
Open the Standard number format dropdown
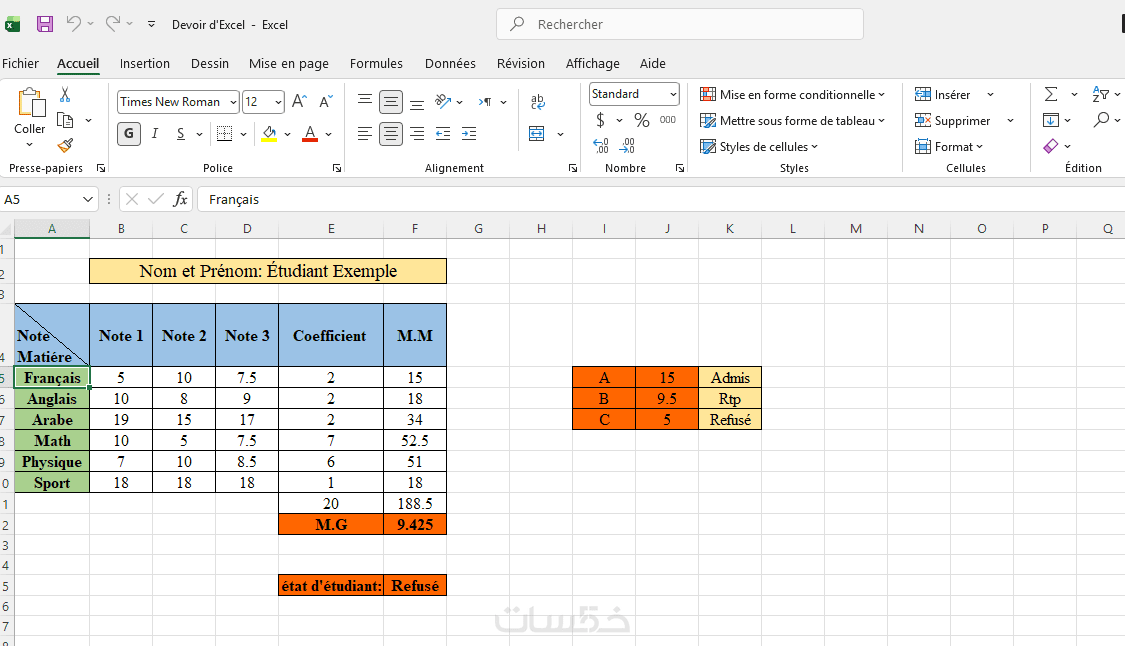point(673,94)
